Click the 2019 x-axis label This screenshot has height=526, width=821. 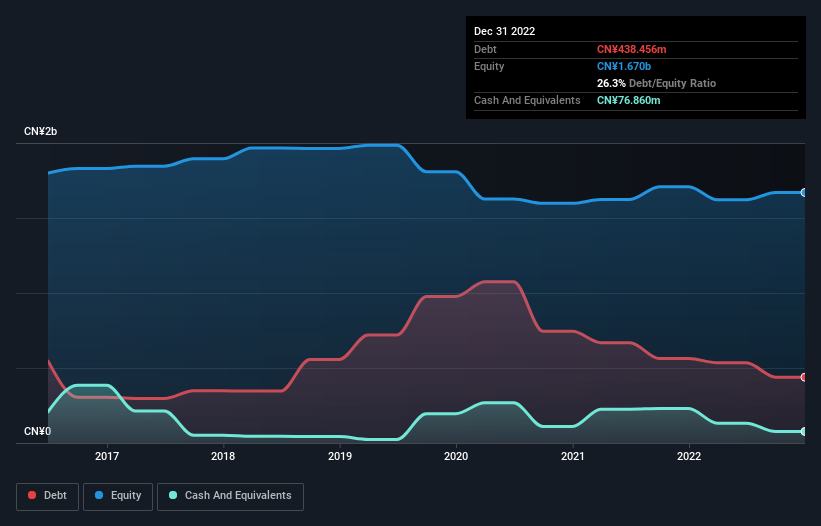tap(340, 456)
